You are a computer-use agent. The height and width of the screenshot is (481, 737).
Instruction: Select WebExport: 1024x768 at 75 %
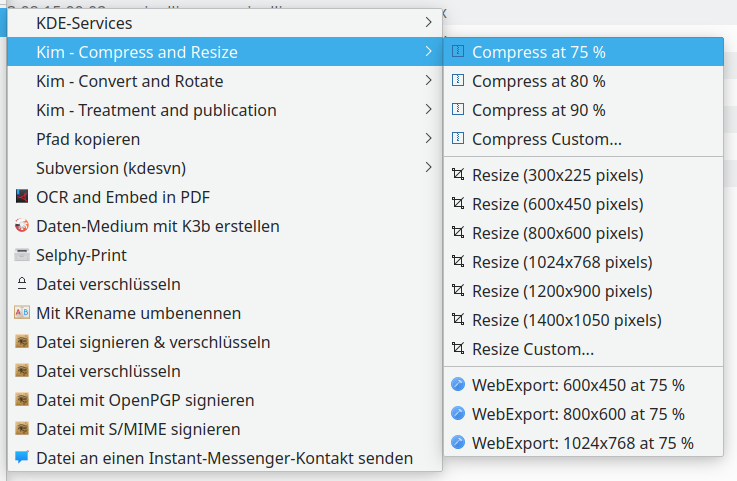tap(583, 443)
